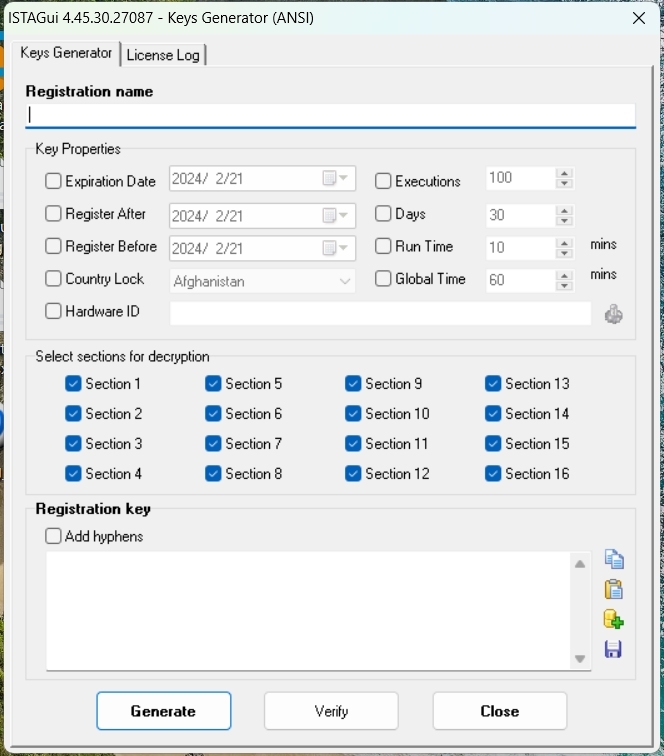Focus the Registration name input field

coord(330,115)
